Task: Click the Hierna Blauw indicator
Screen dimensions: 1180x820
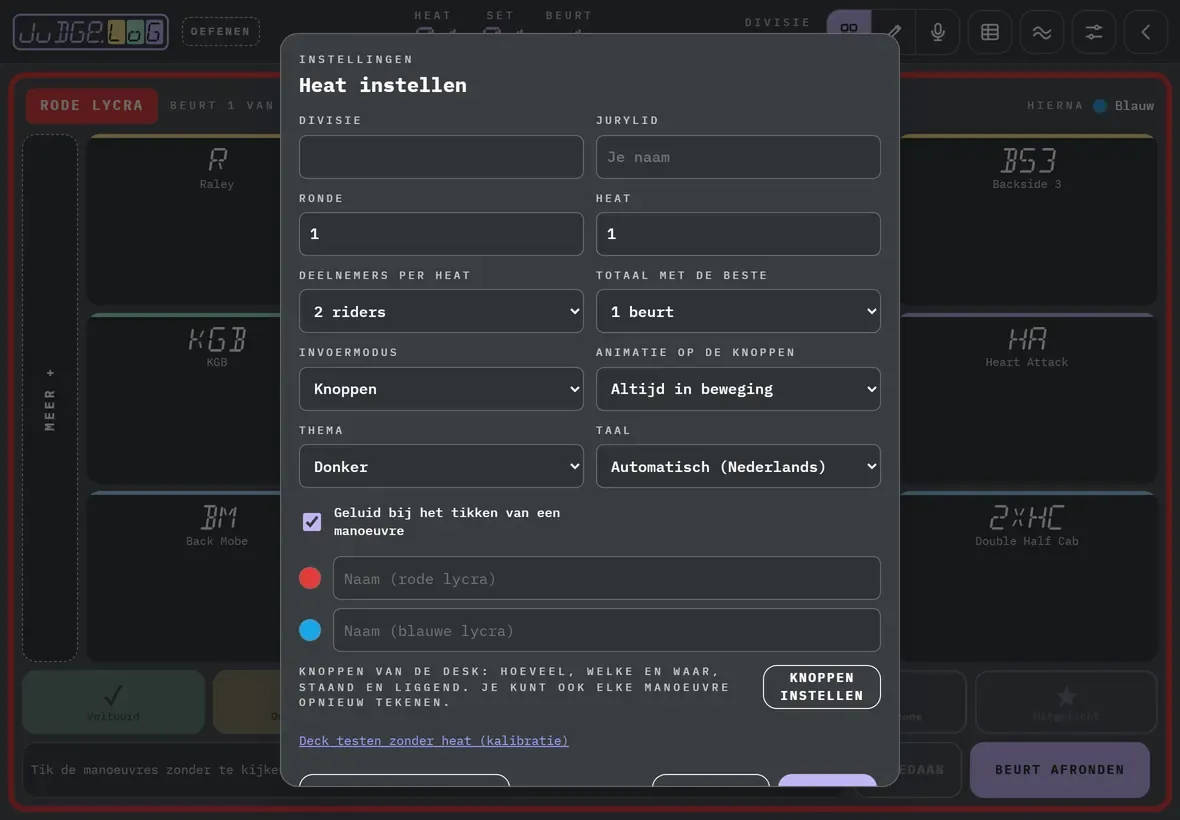Action: click(x=1090, y=105)
